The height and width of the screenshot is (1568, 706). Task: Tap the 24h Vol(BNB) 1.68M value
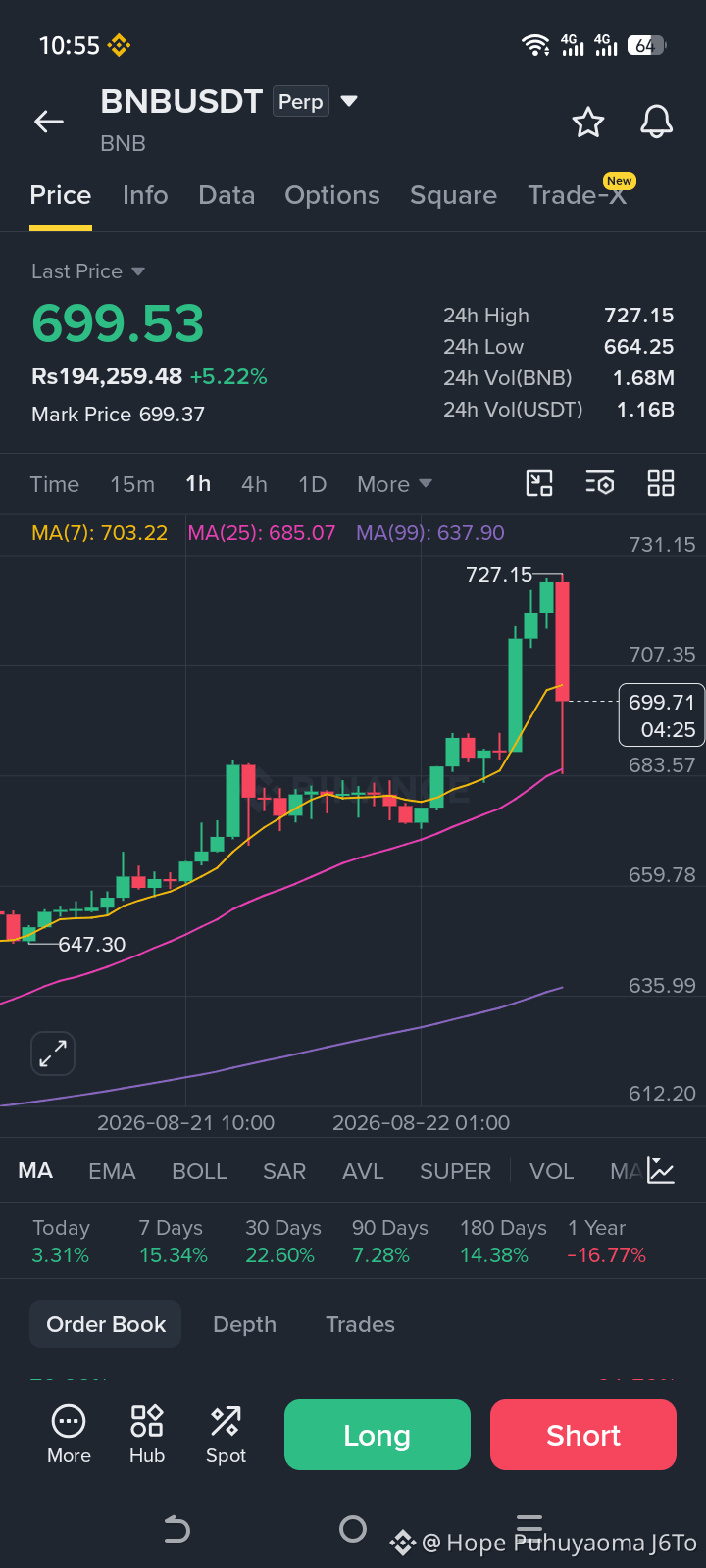pyautogui.click(x=643, y=378)
